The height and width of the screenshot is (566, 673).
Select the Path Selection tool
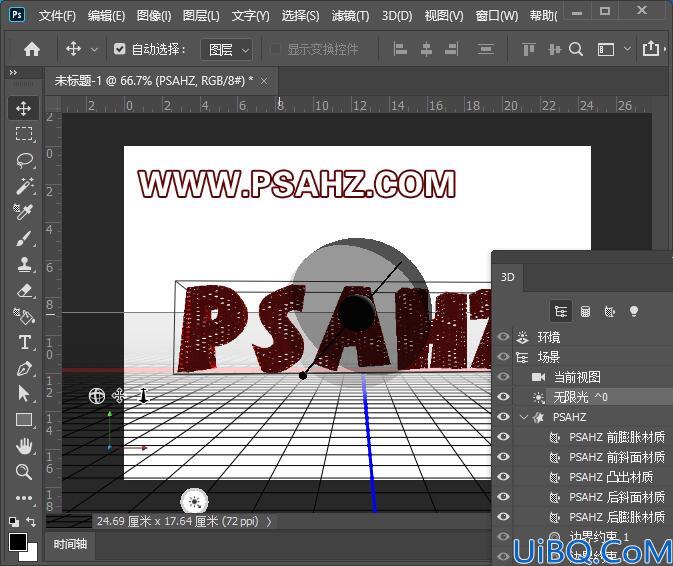pos(24,393)
